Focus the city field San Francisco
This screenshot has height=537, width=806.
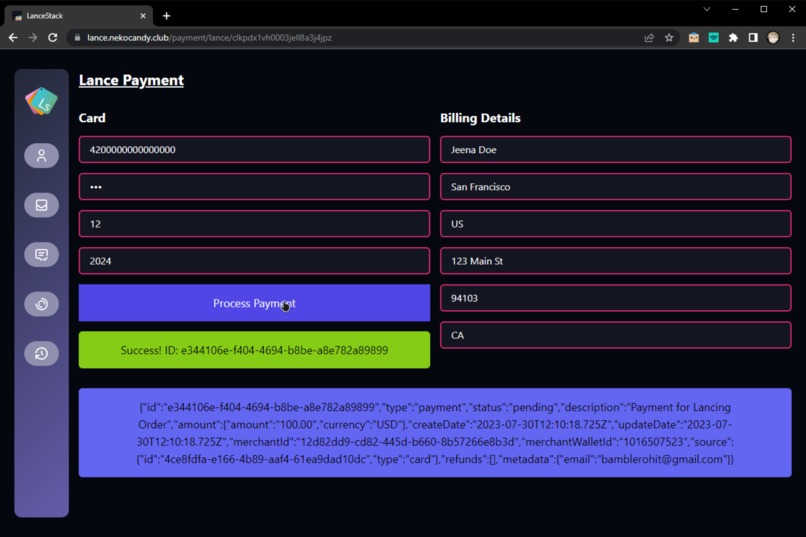tap(616, 187)
